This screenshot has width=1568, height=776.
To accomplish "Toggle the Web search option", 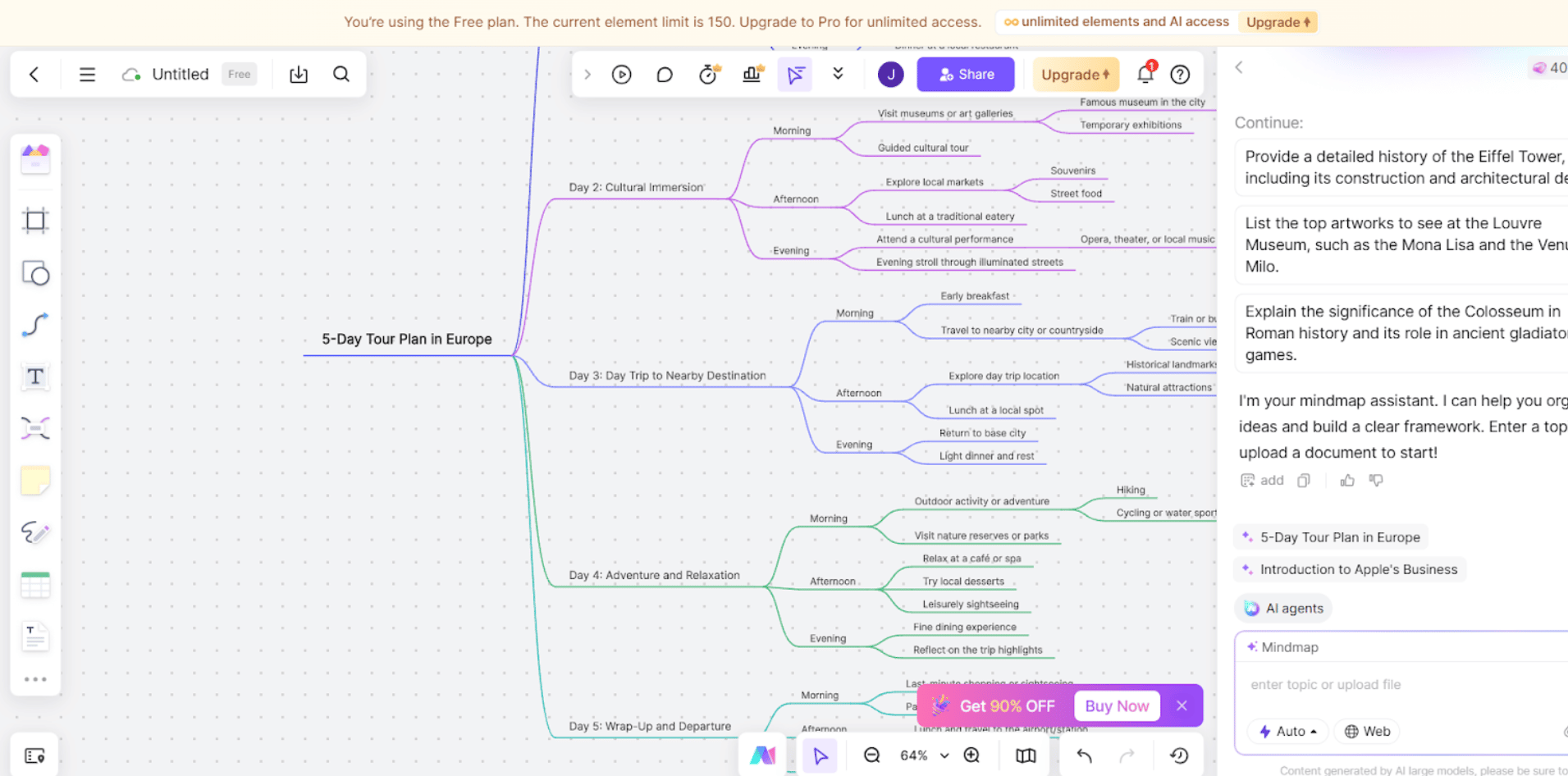I will point(1367,732).
